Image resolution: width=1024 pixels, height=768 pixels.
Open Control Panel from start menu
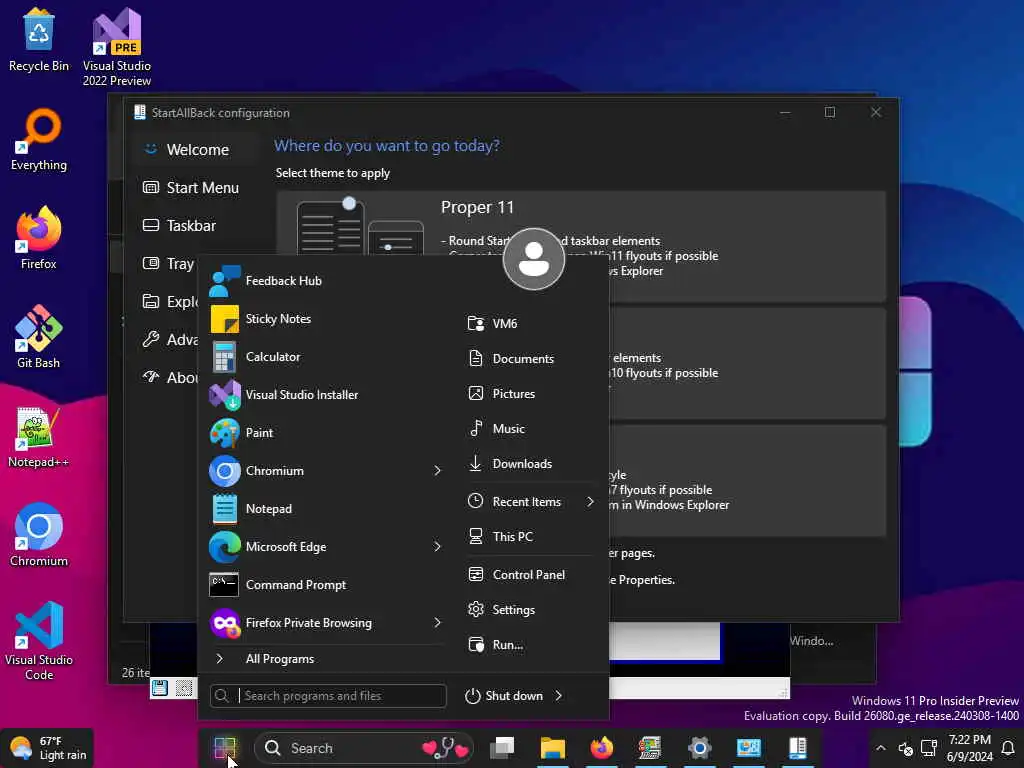coord(530,575)
